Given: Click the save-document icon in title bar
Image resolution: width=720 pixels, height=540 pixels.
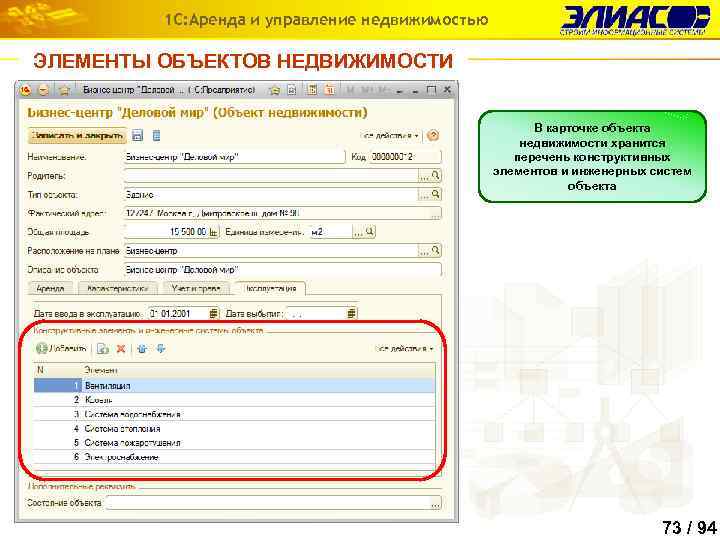Looking at the screenshot, I should [x=292, y=90].
